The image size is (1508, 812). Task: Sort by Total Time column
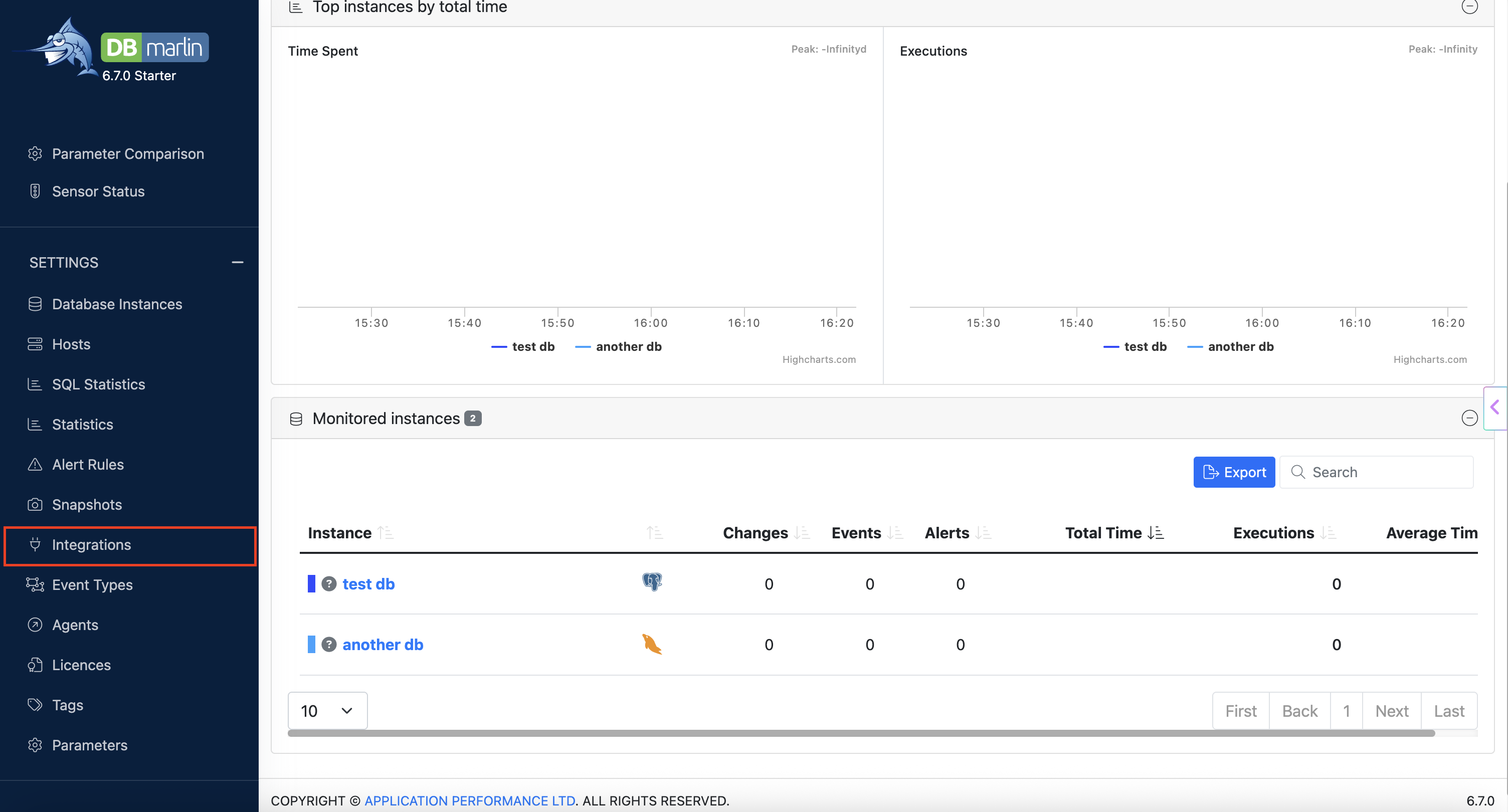point(1114,533)
